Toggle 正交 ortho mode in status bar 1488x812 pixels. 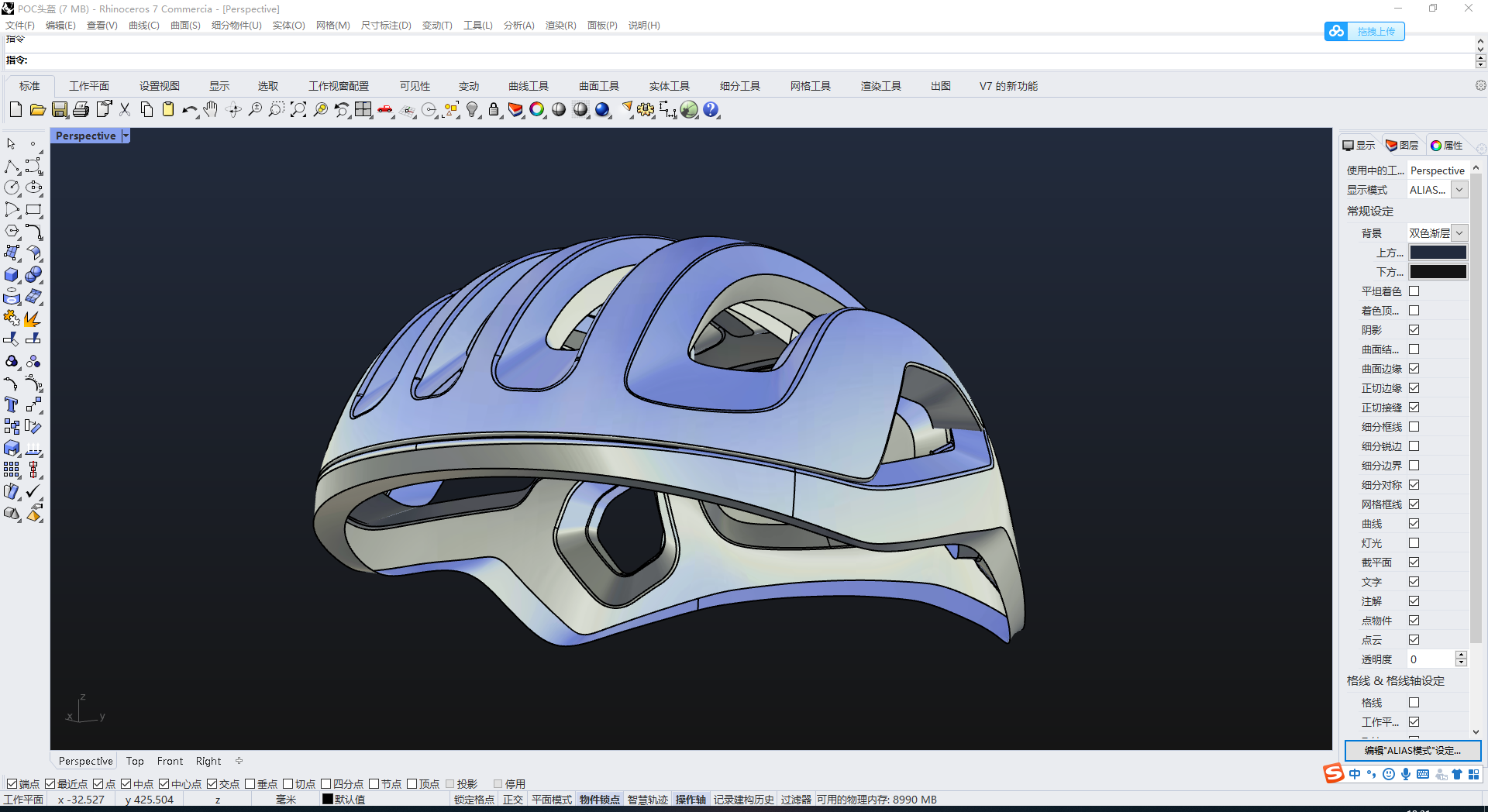point(513,800)
